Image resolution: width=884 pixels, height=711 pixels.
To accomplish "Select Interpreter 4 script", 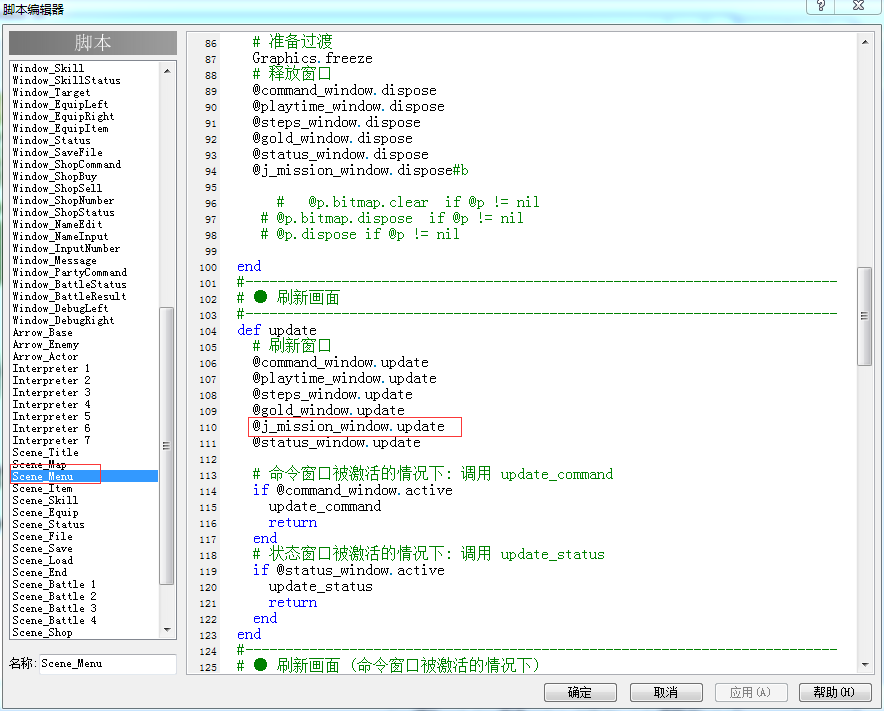I will point(51,404).
